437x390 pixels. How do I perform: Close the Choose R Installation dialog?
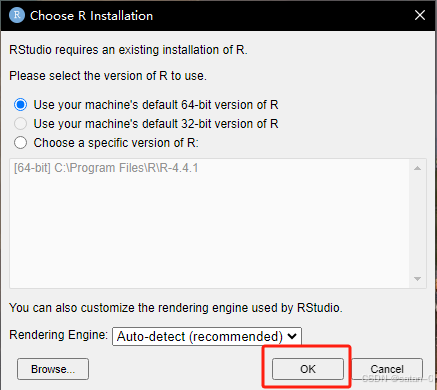[420, 15]
